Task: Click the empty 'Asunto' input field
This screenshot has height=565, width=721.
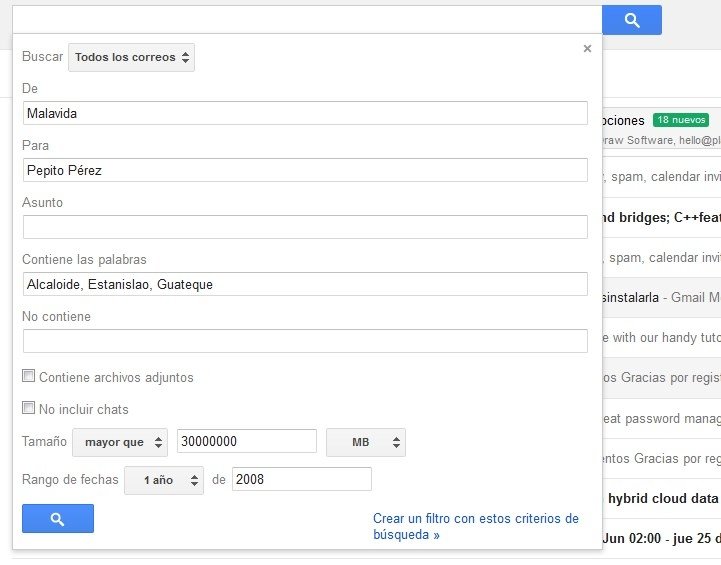Action: (x=305, y=227)
